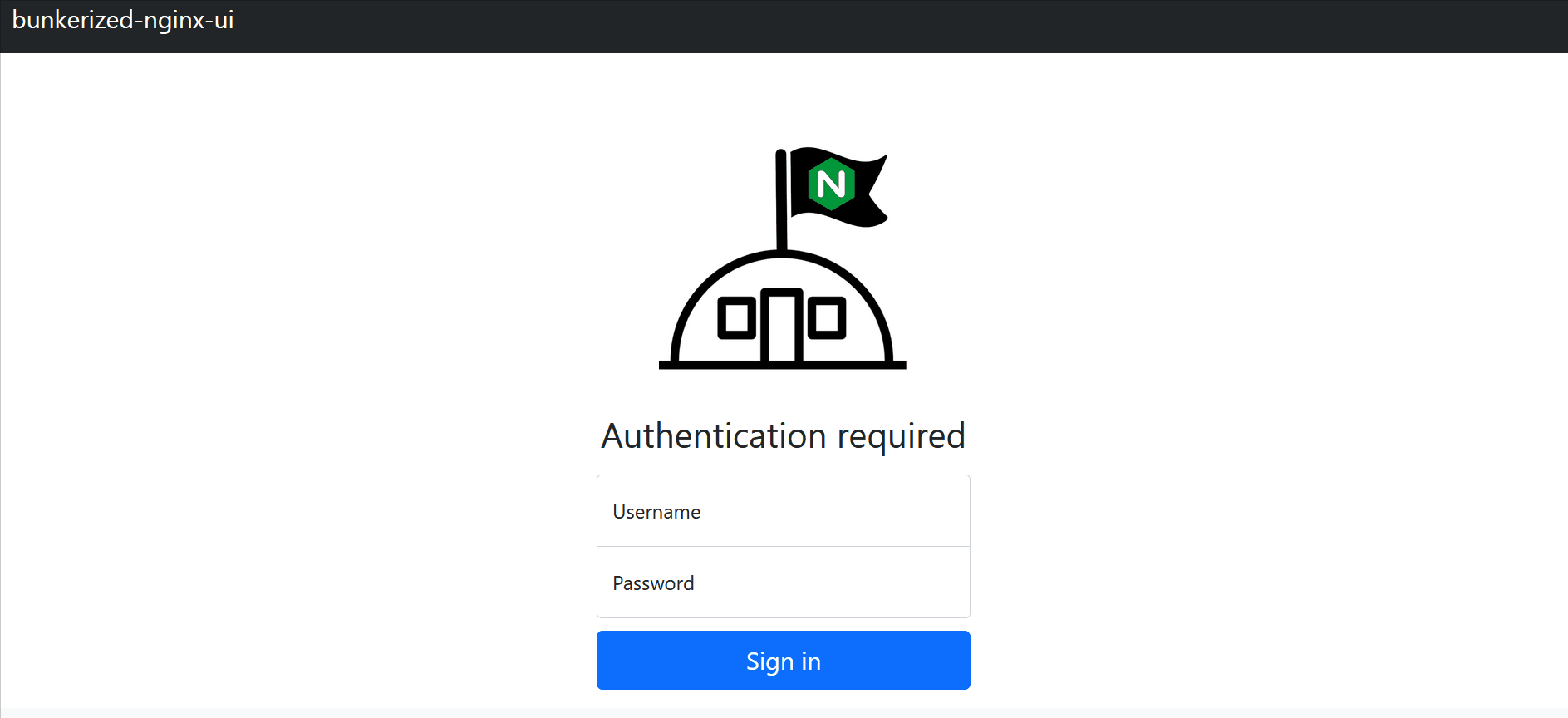The image size is (1568, 718).
Task: Click the white N letter inside the hexagon
Action: [832, 184]
